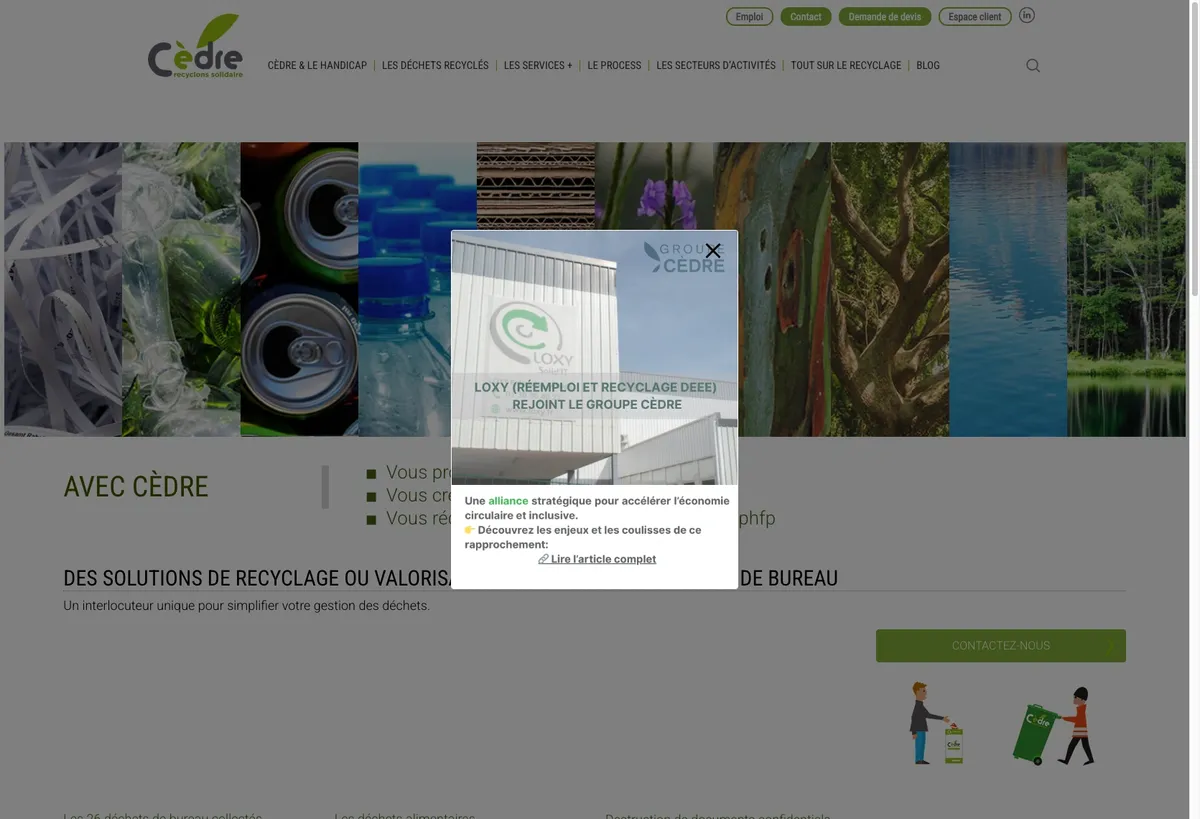The width and height of the screenshot is (1200, 819).
Task: Open LE PROCESS menu item
Action: (x=614, y=66)
